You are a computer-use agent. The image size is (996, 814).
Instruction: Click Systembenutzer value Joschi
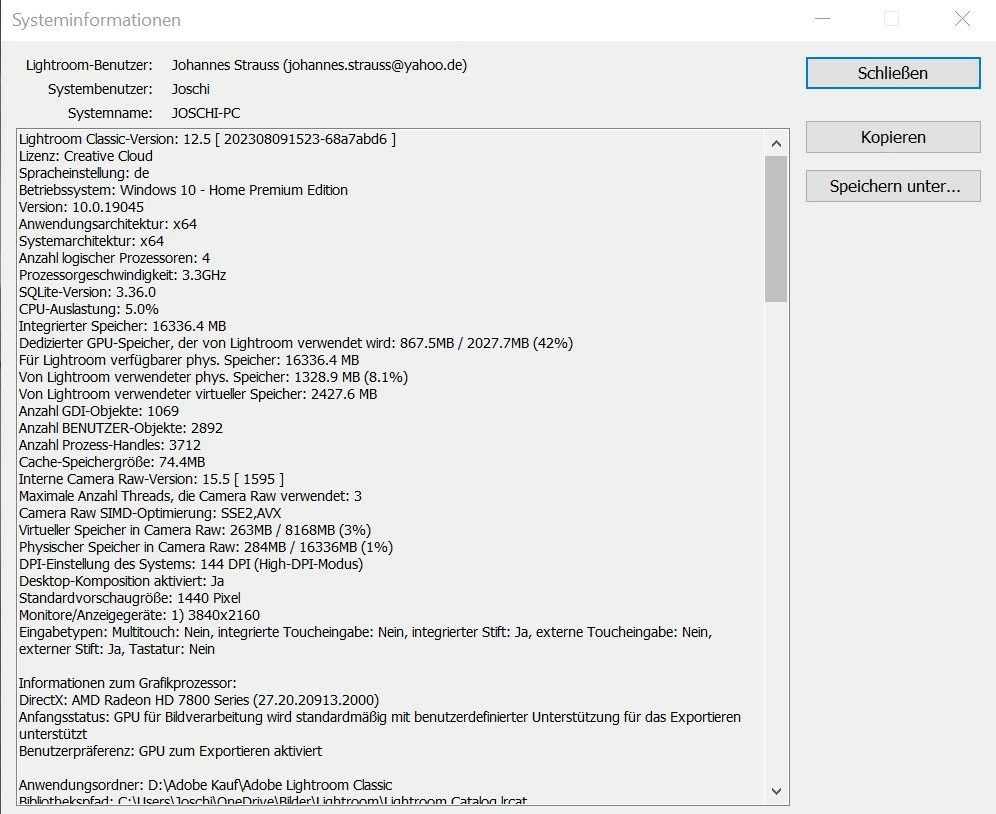191,89
